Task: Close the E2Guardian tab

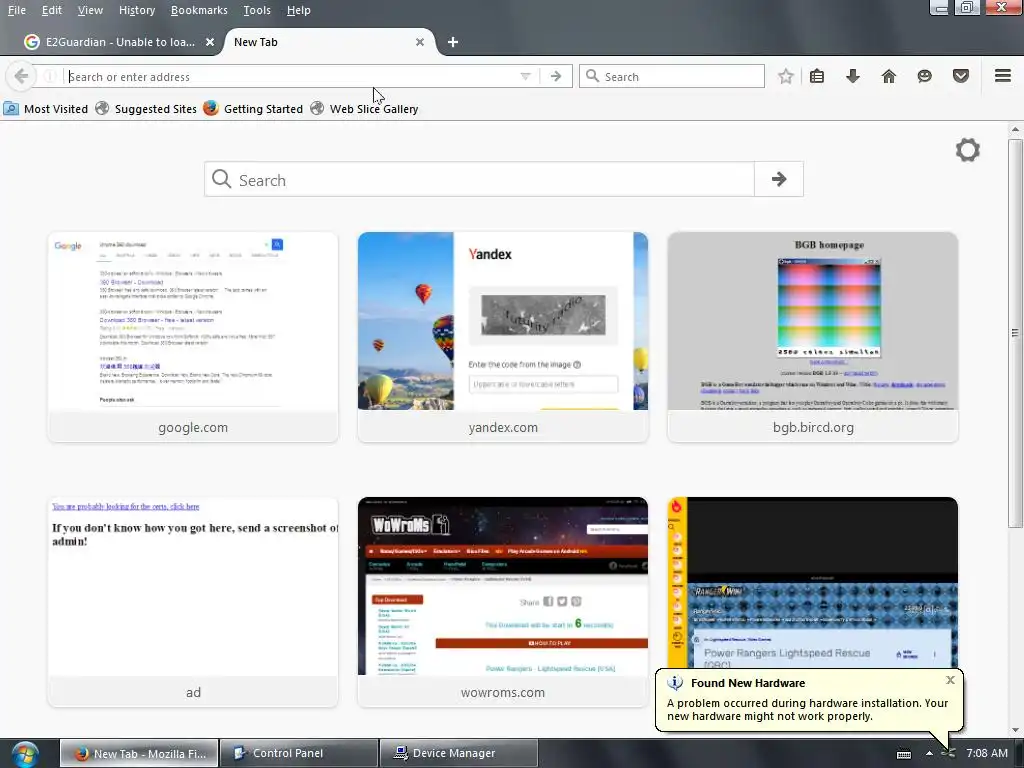Action: coord(210,42)
